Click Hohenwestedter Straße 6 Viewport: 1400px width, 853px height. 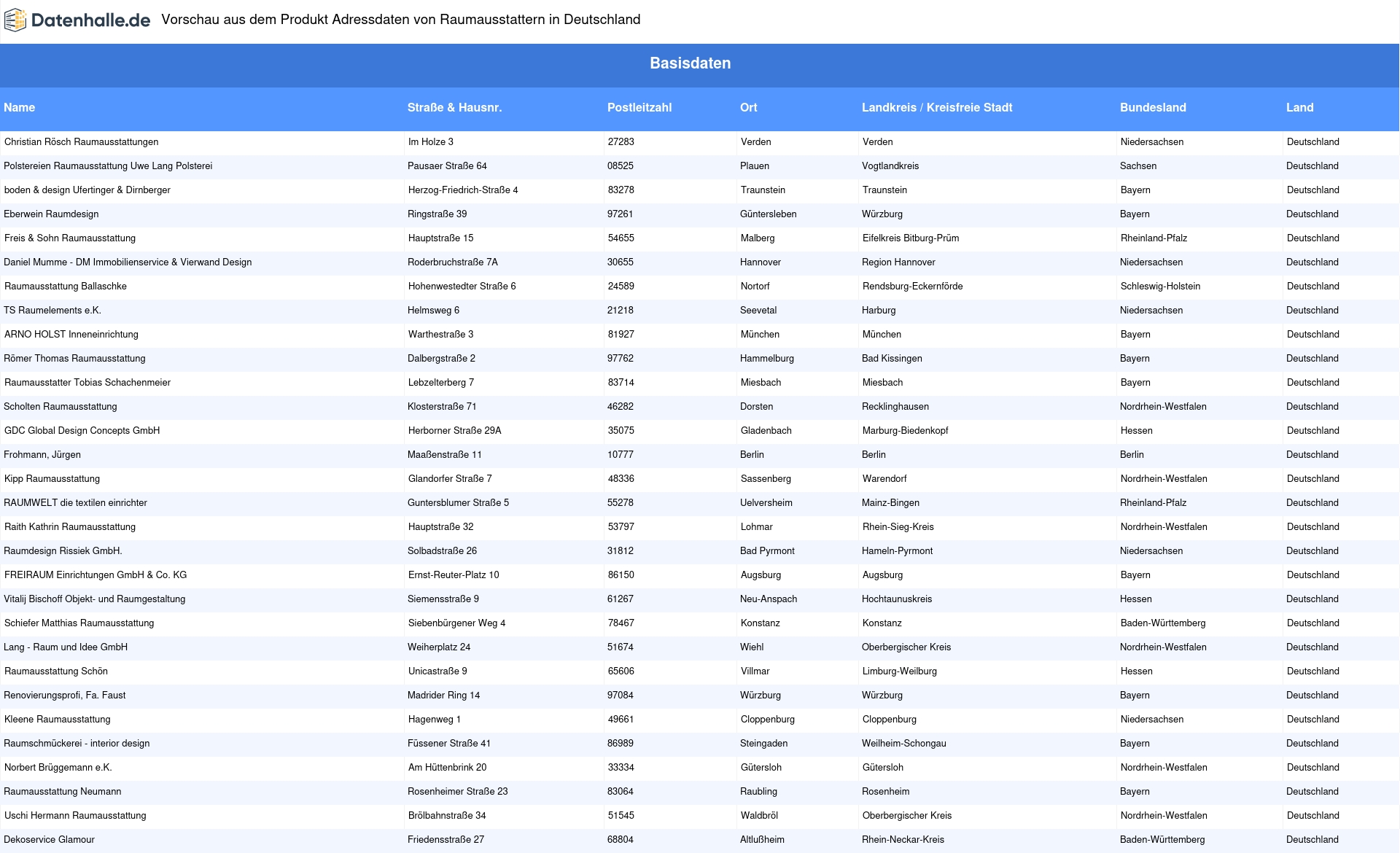pos(462,287)
